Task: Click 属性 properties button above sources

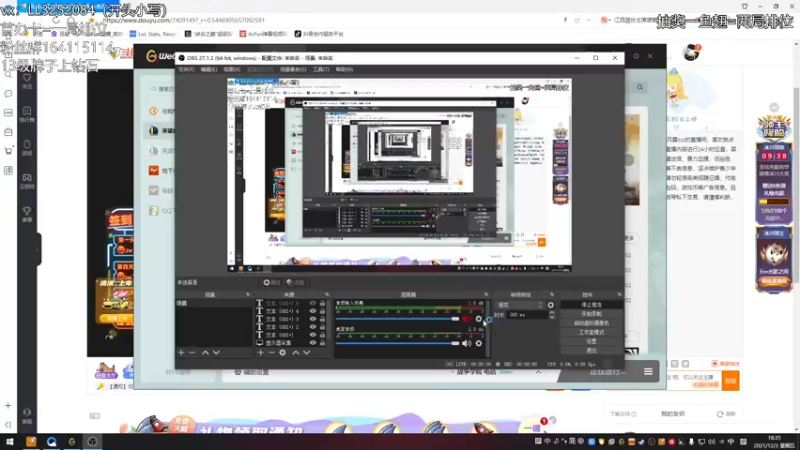Action: (271, 282)
